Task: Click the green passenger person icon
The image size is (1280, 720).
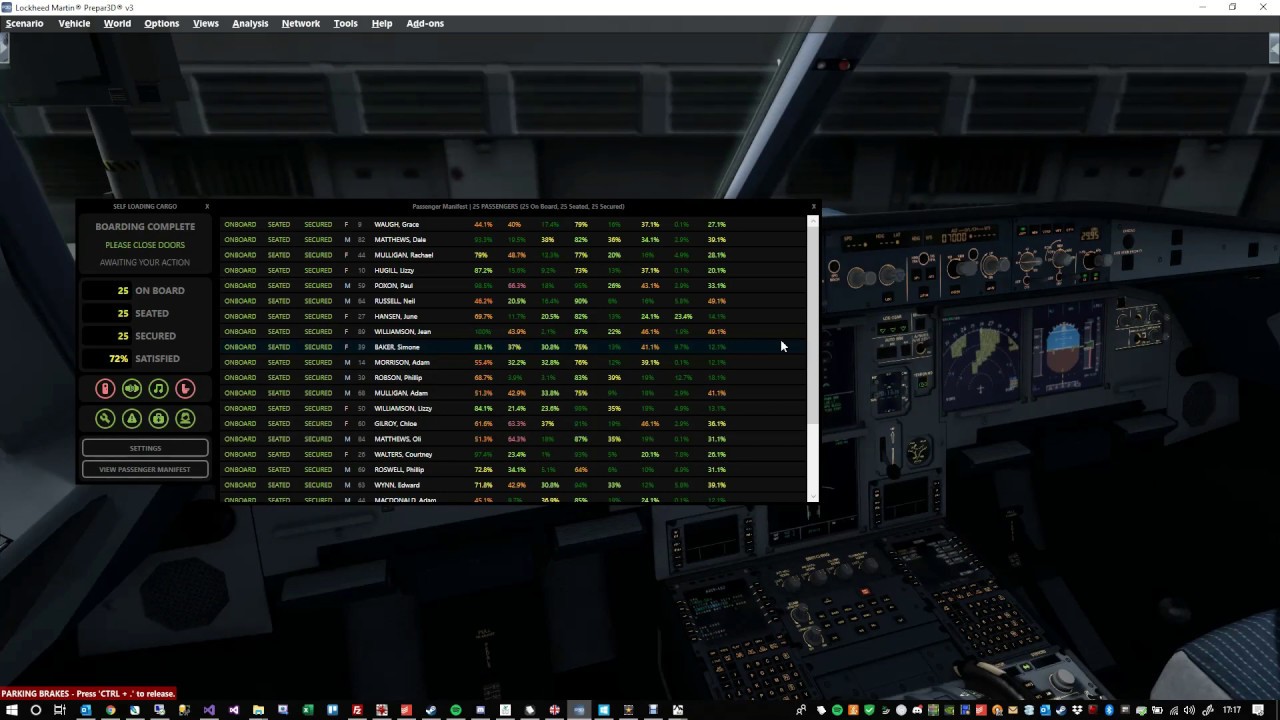Action: tap(185, 419)
